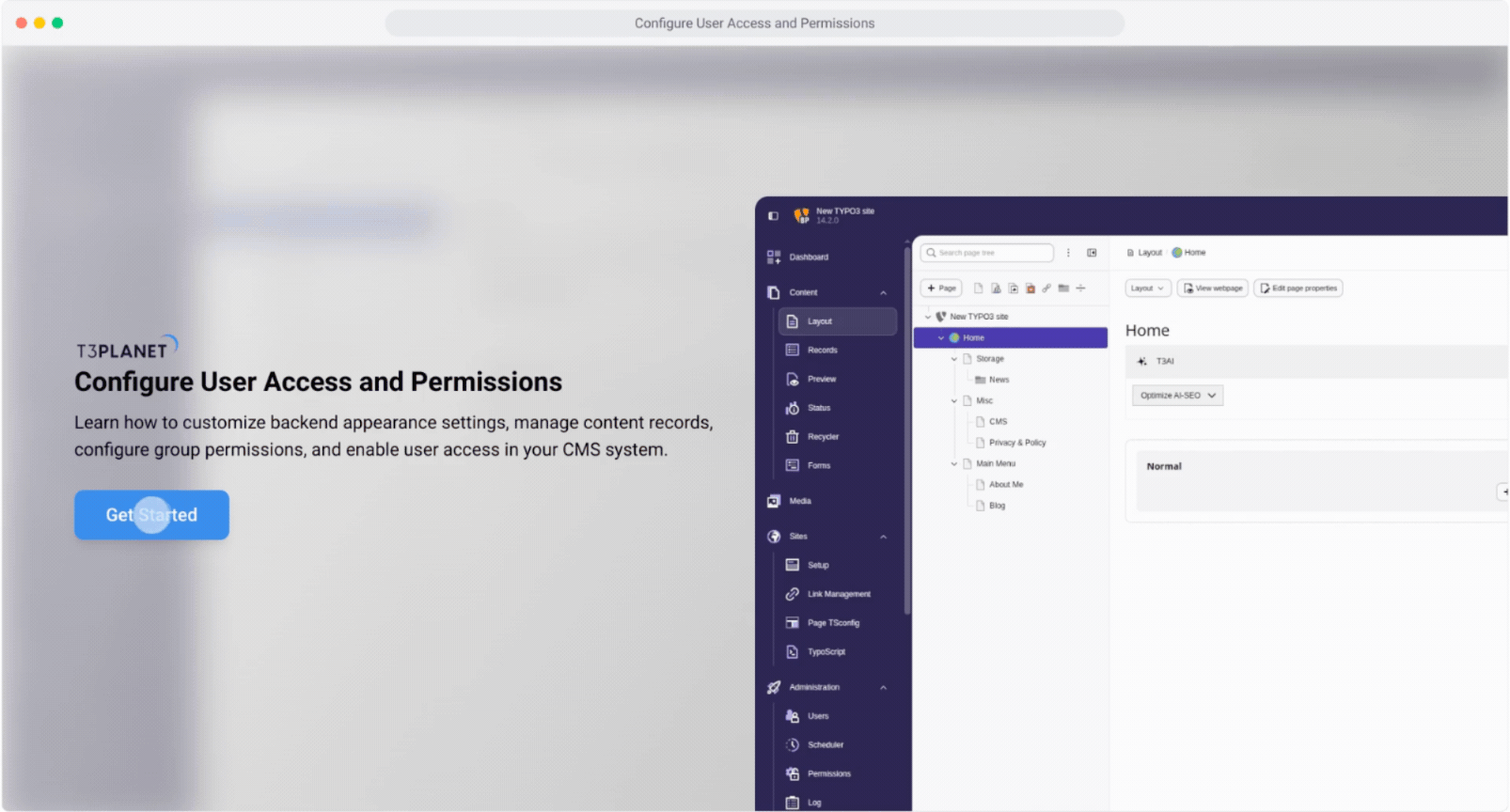Click the Page TSconfig icon
1510x812 pixels.
[x=793, y=623]
